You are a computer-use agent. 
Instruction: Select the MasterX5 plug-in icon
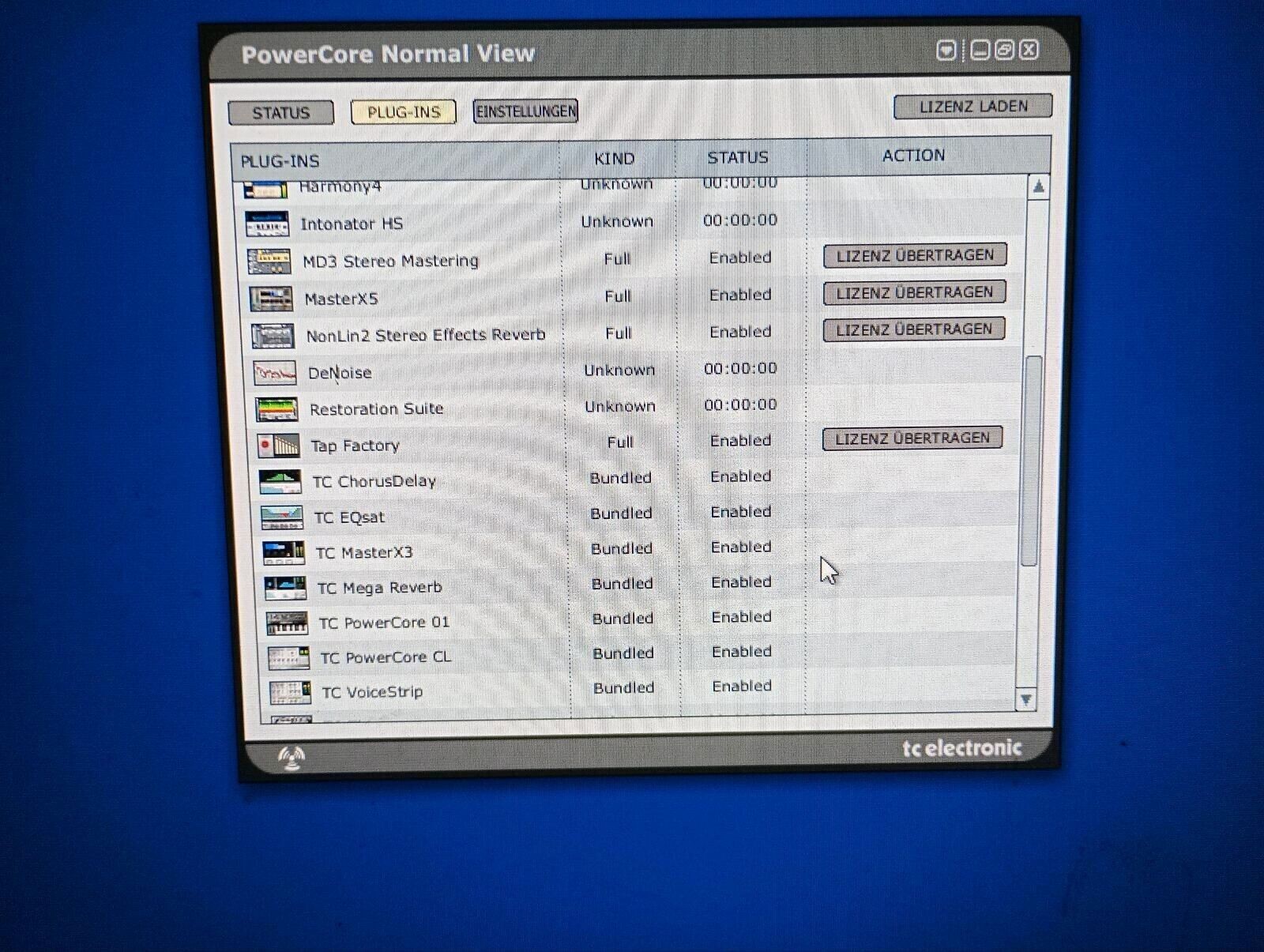tap(271, 299)
